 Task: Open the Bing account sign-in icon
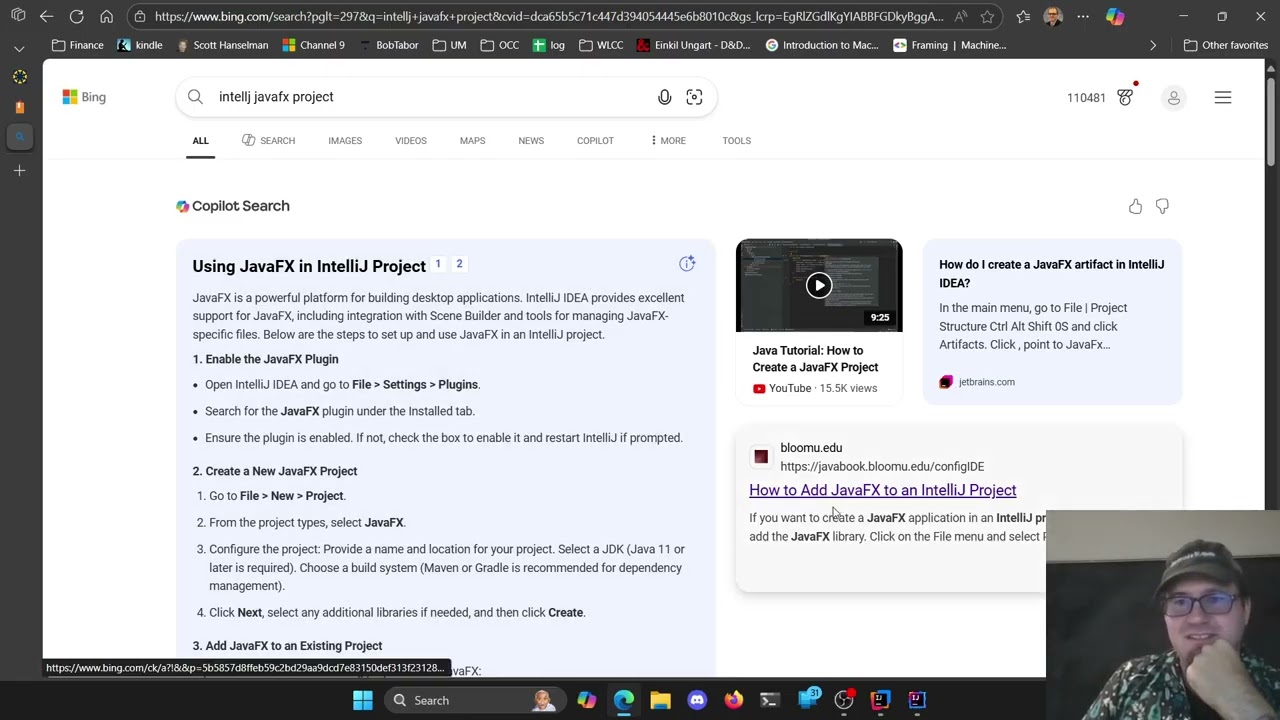point(1174,97)
